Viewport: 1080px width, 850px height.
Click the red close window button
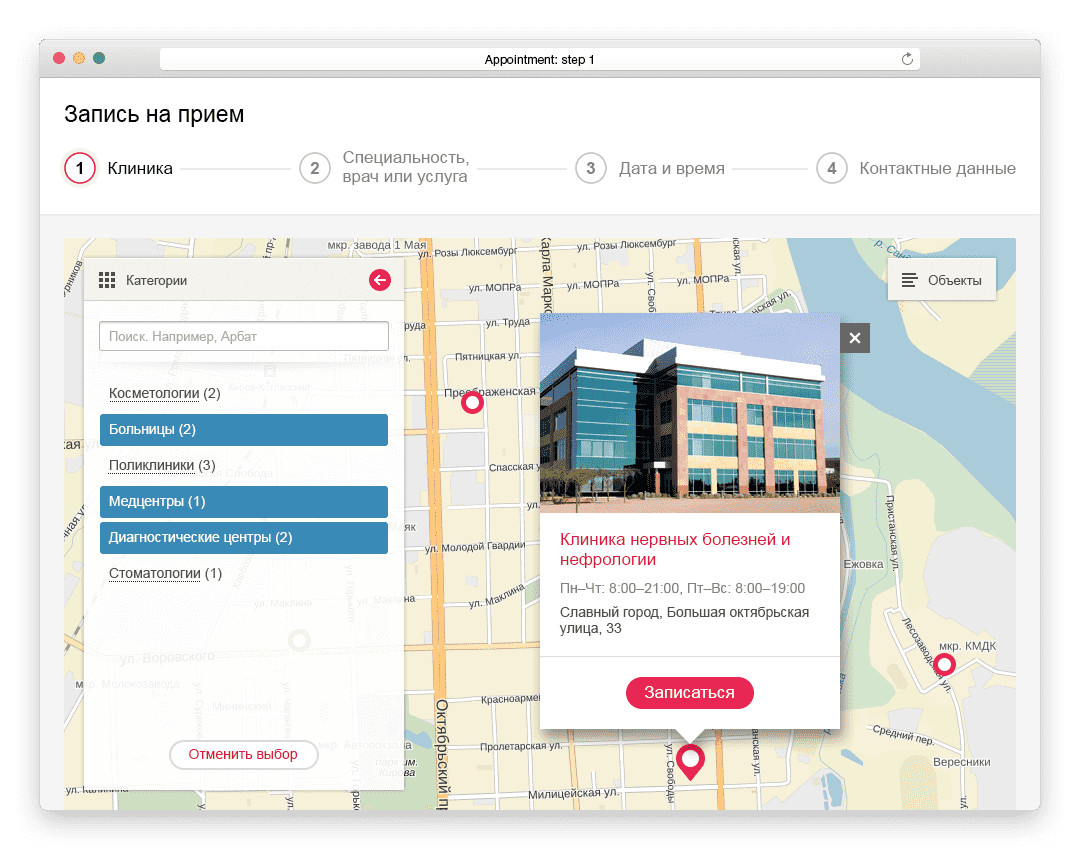[59, 58]
